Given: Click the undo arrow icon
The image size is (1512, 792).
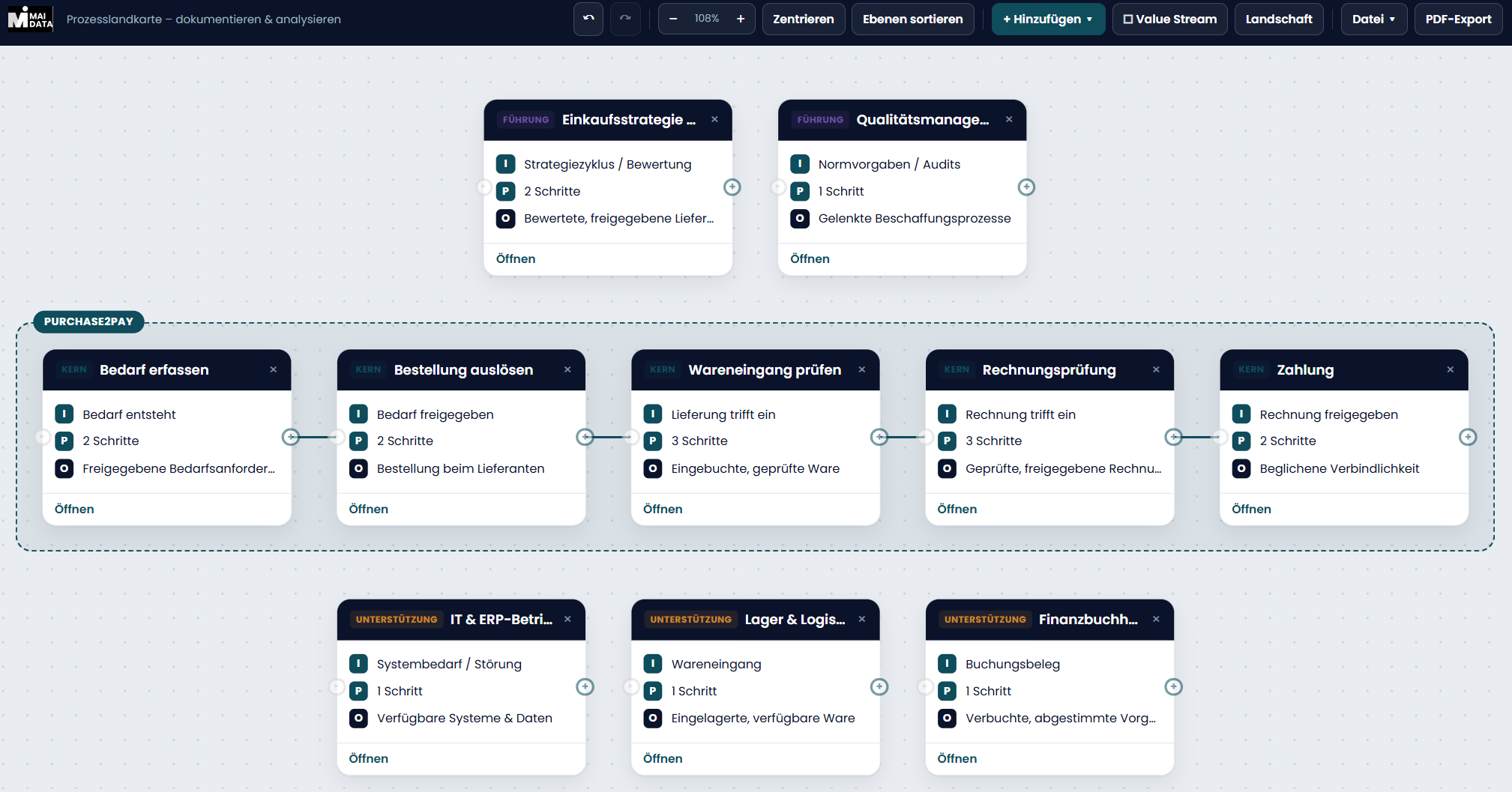Looking at the screenshot, I should (x=588, y=19).
